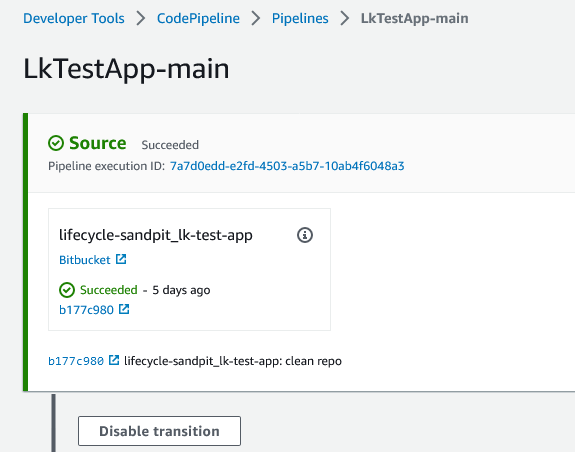Viewport: 575px width, 452px height.
Task: Open the Developer Tools breadcrumb link
Action: [x=74, y=18]
